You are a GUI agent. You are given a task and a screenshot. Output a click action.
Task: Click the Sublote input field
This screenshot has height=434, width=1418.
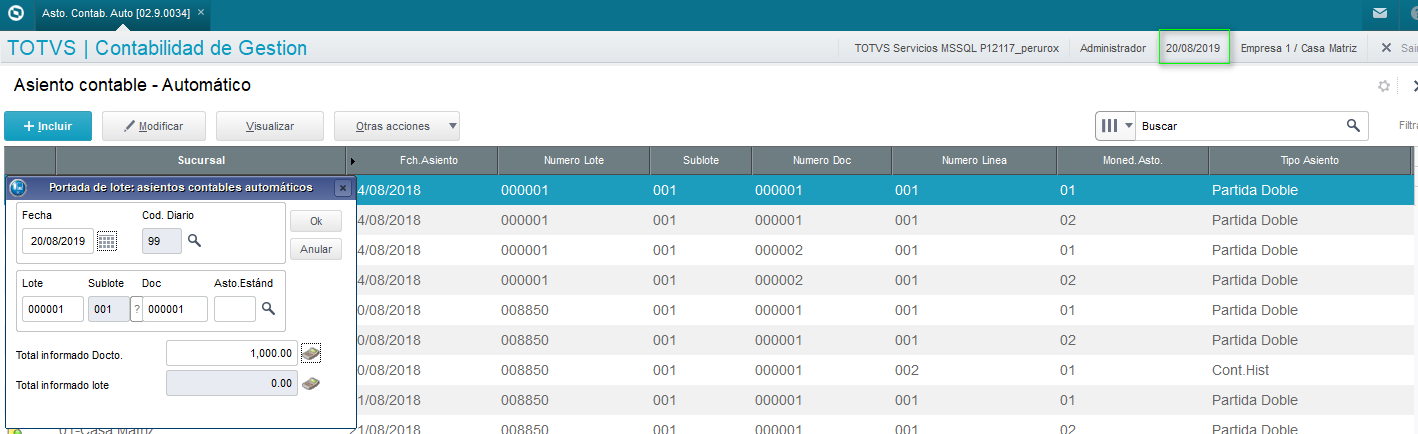(109, 310)
